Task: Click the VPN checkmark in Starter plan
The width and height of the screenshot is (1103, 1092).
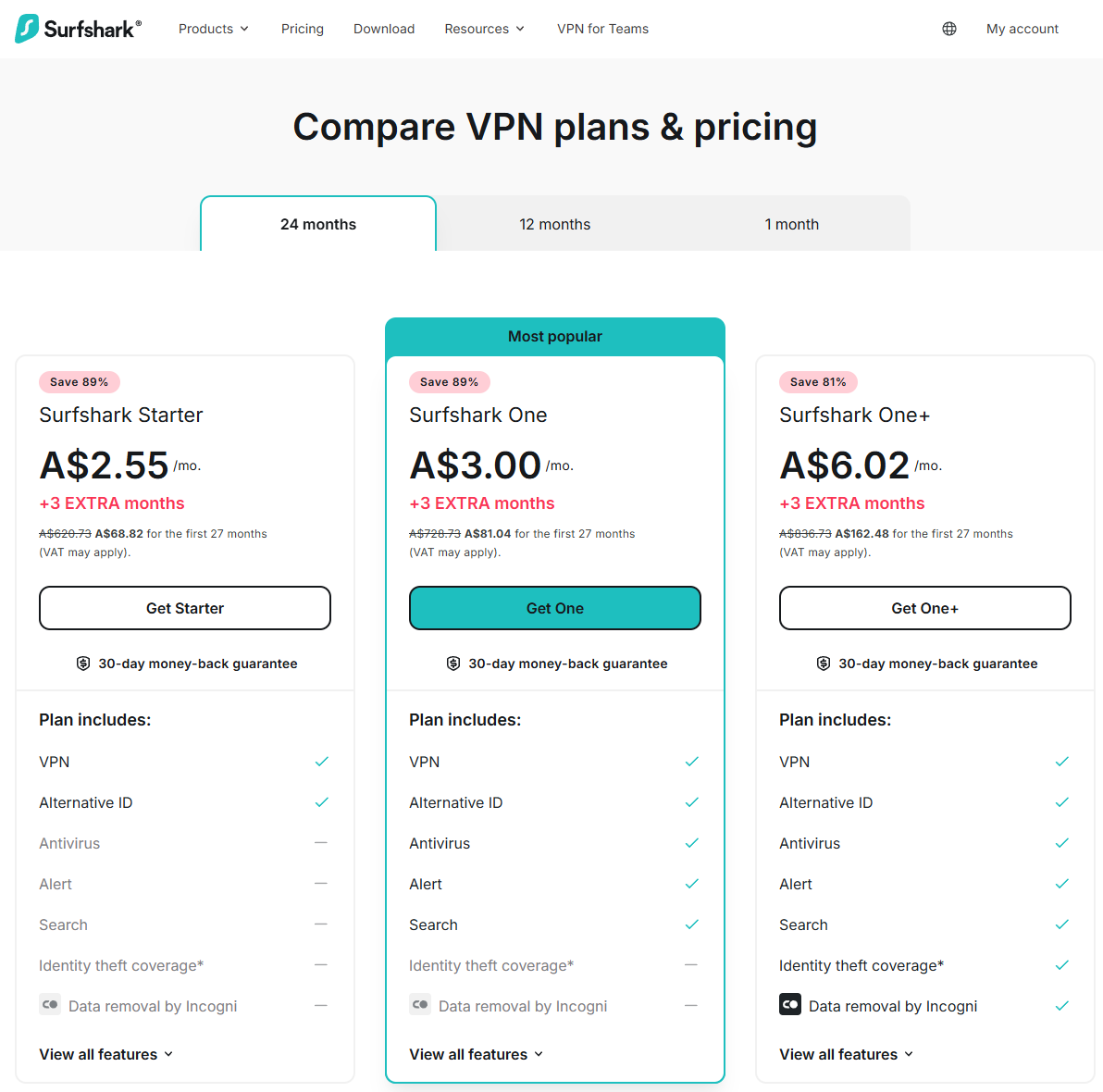Action: tap(321, 762)
